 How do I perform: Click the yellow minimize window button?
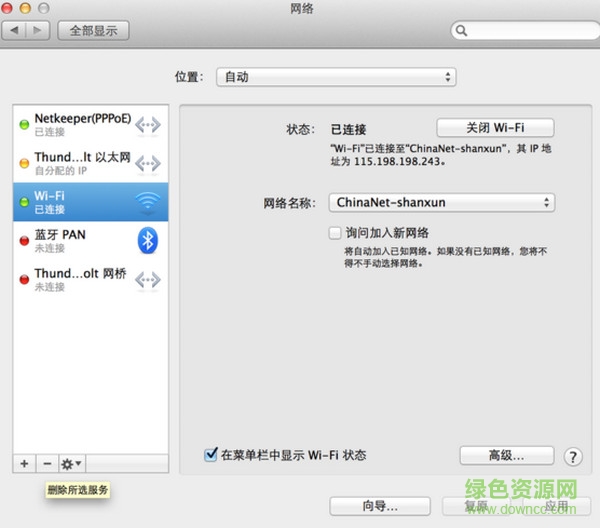pyautogui.click(x=25, y=8)
